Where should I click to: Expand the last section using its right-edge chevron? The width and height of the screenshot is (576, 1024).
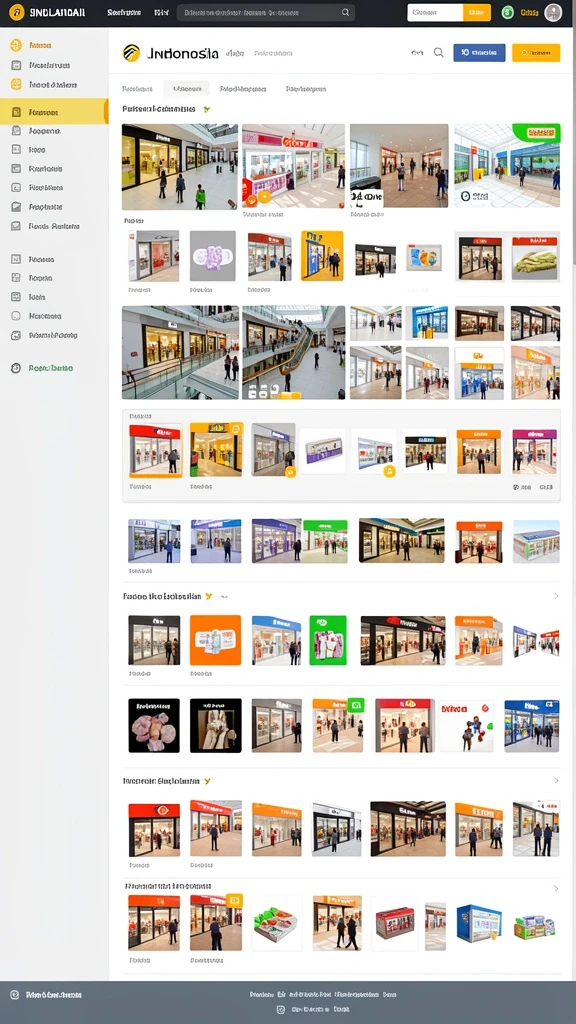click(x=556, y=888)
